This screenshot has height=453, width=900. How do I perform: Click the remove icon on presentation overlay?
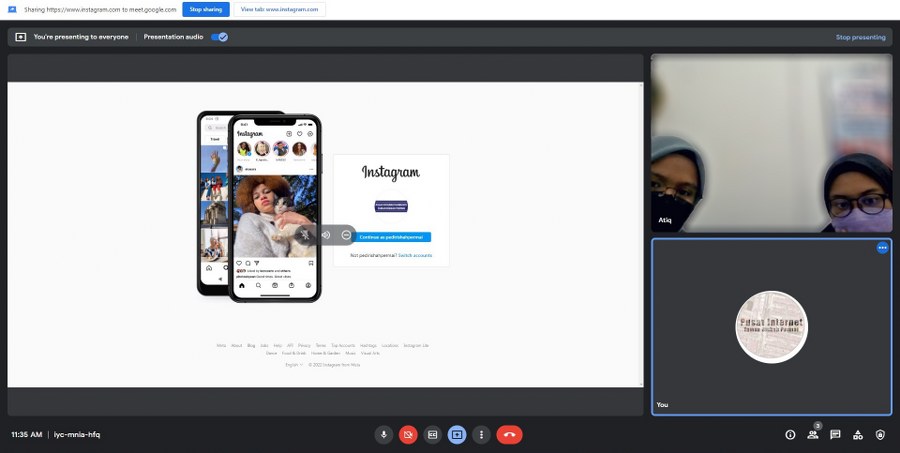(346, 235)
